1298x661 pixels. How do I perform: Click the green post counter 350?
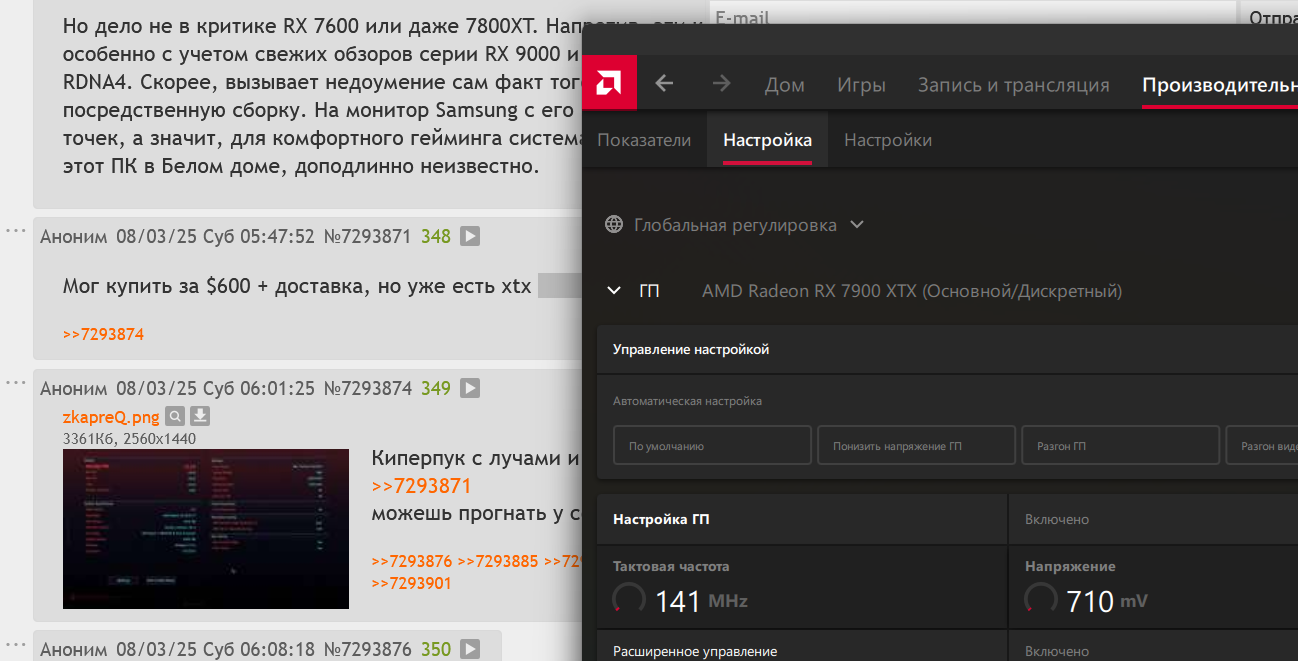click(436, 650)
